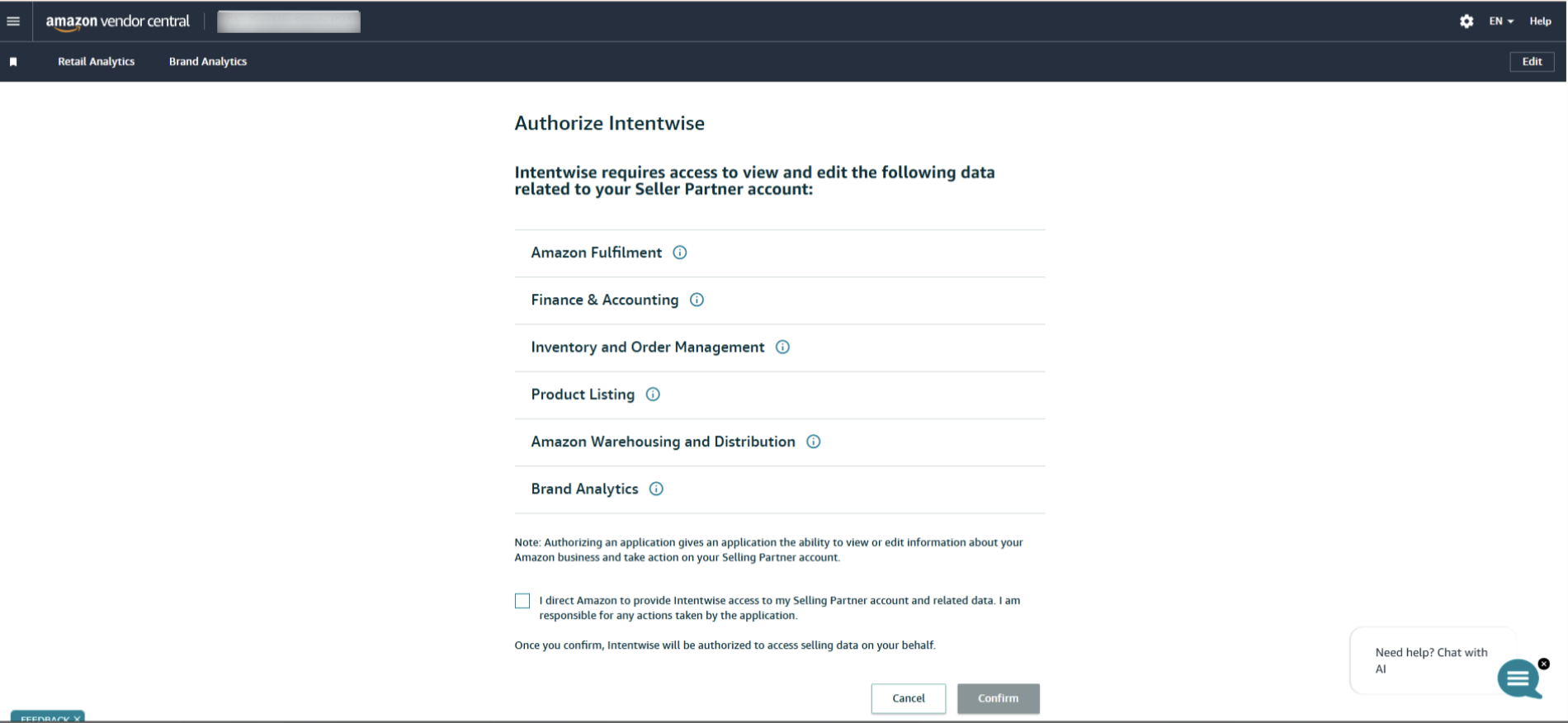The width and height of the screenshot is (1568, 723).
Task: Open the AI chat help bubble
Action: point(1518,678)
